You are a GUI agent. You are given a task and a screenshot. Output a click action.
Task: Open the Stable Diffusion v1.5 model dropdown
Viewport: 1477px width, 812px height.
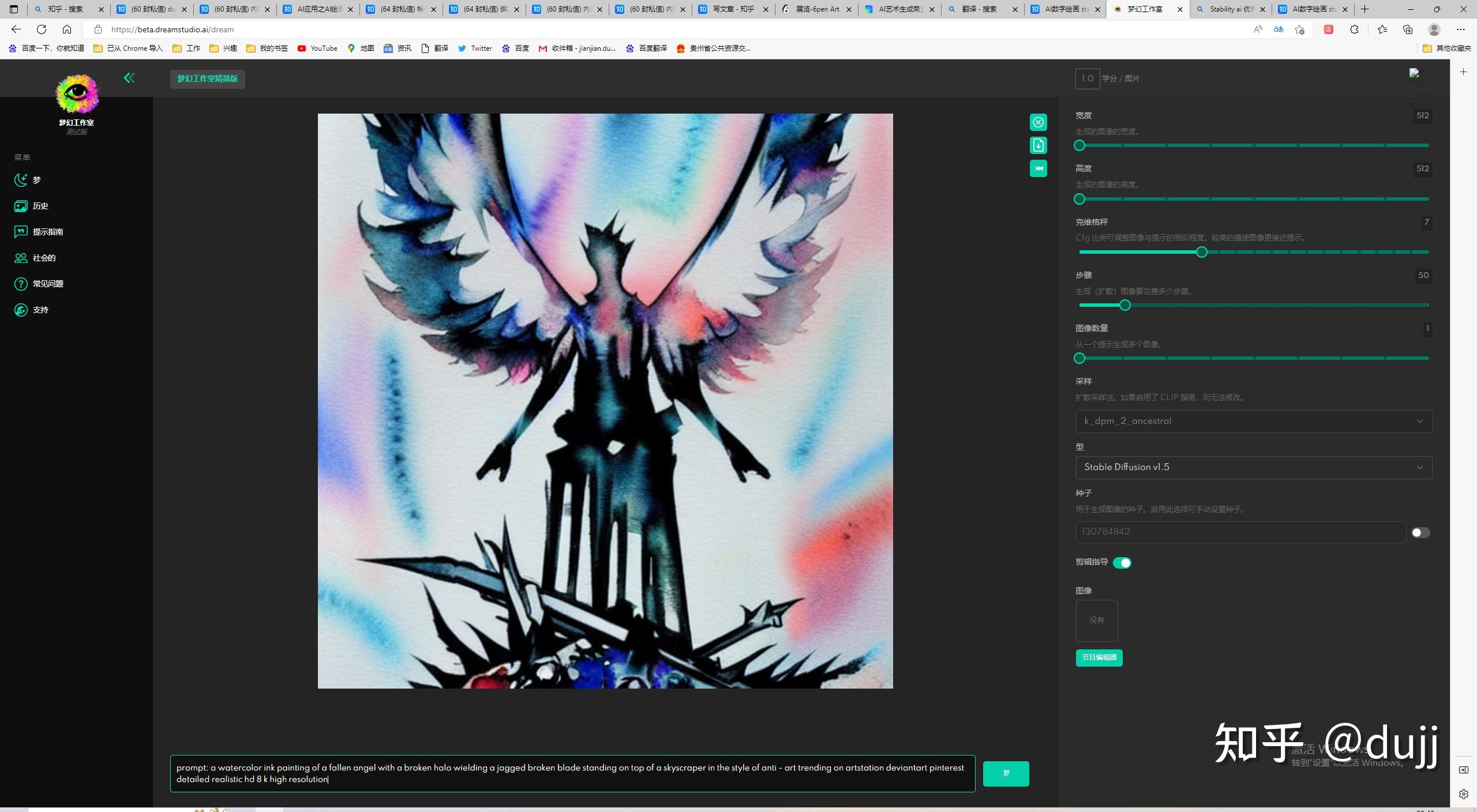(x=1253, y=468)
